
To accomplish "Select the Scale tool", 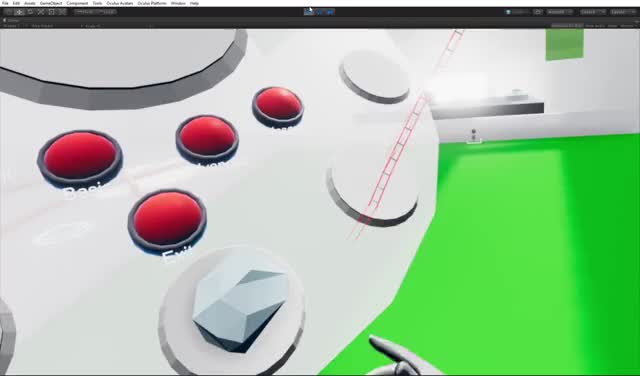I will tap(41, 12).
